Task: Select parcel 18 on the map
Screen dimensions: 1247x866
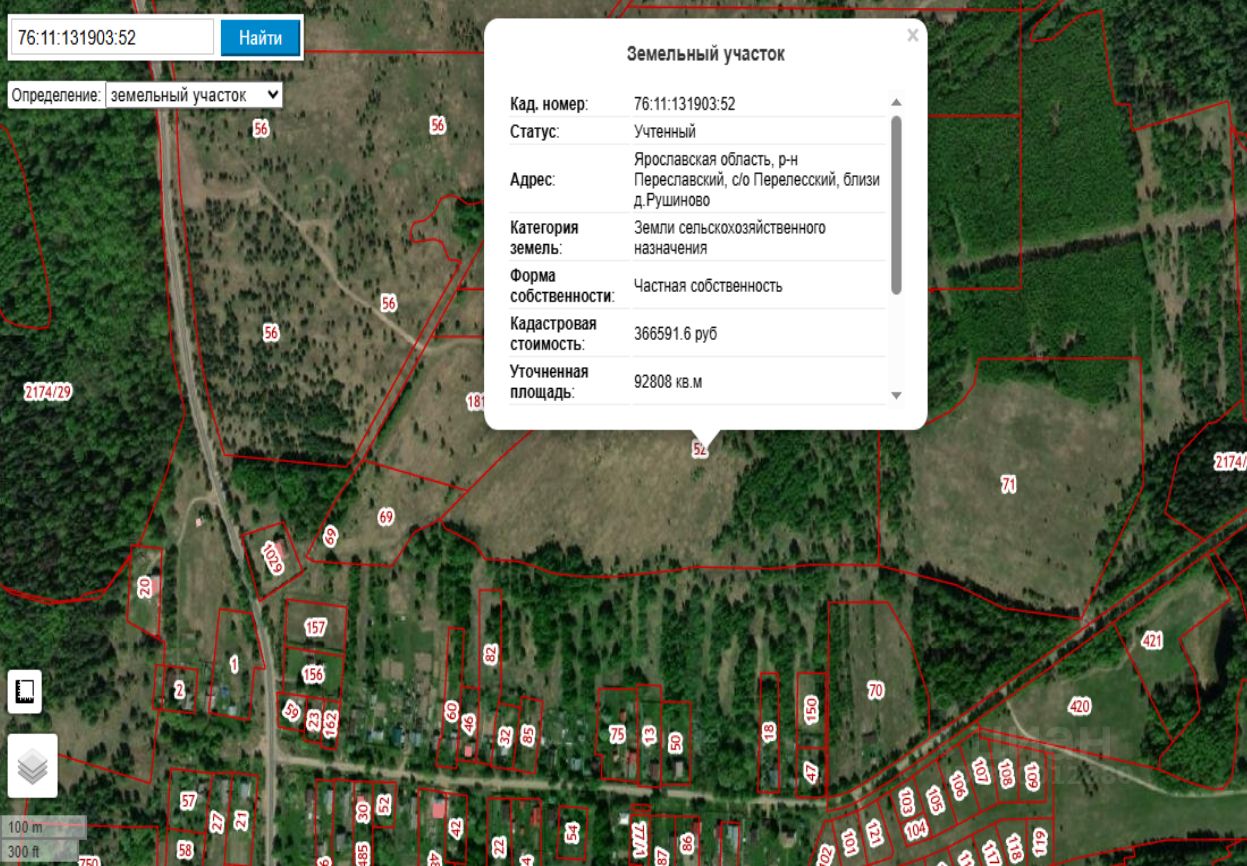Action: [x=768, y=732]
